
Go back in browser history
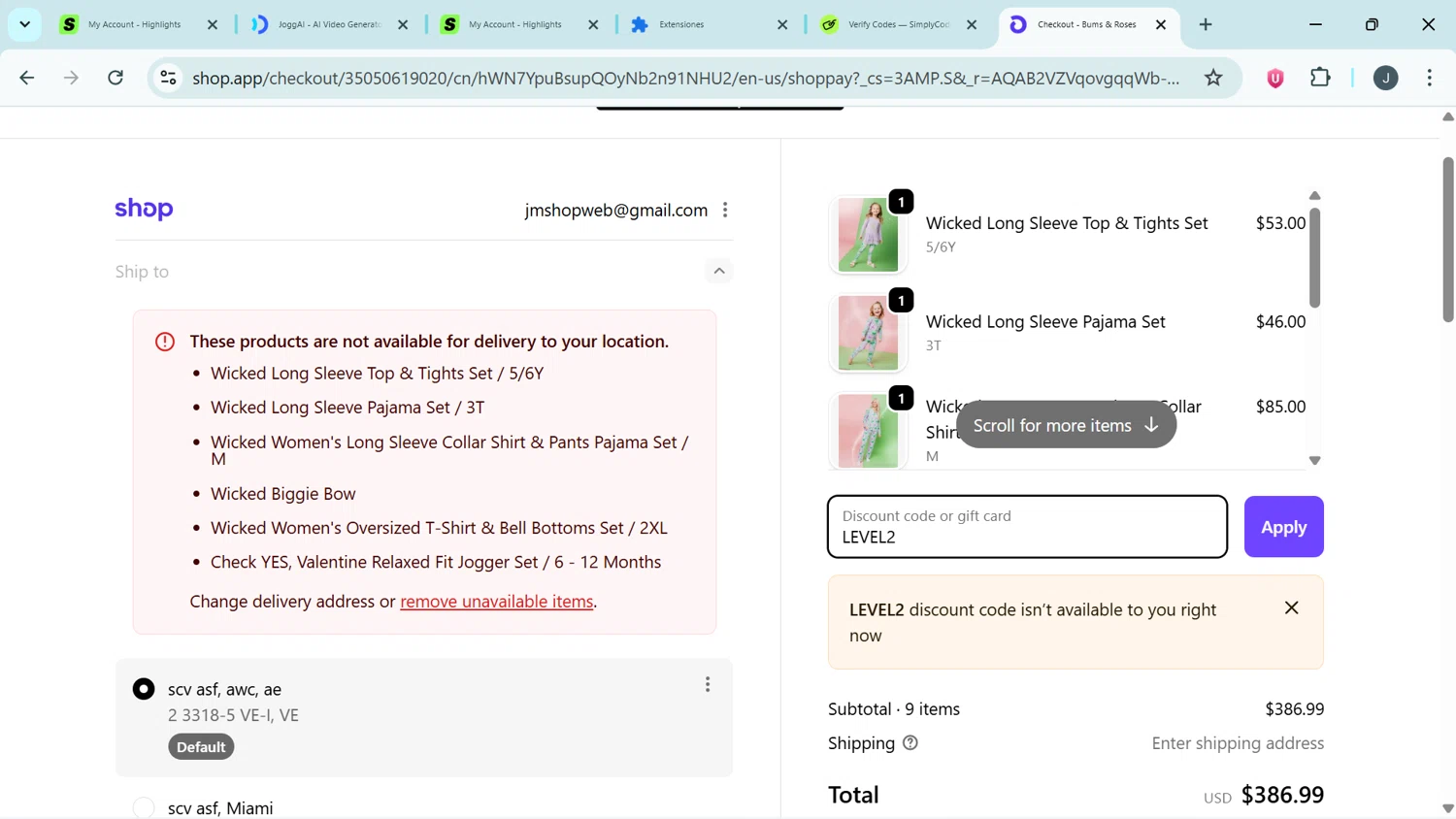tap(26, 78)
